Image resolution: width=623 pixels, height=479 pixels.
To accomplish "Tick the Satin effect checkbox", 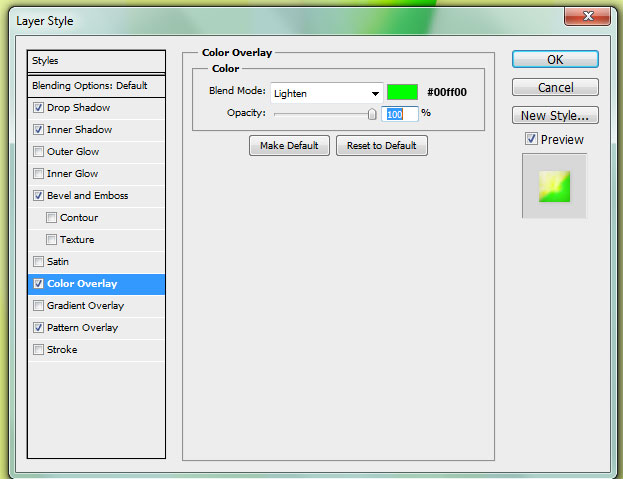I will [x=39, y=262].
